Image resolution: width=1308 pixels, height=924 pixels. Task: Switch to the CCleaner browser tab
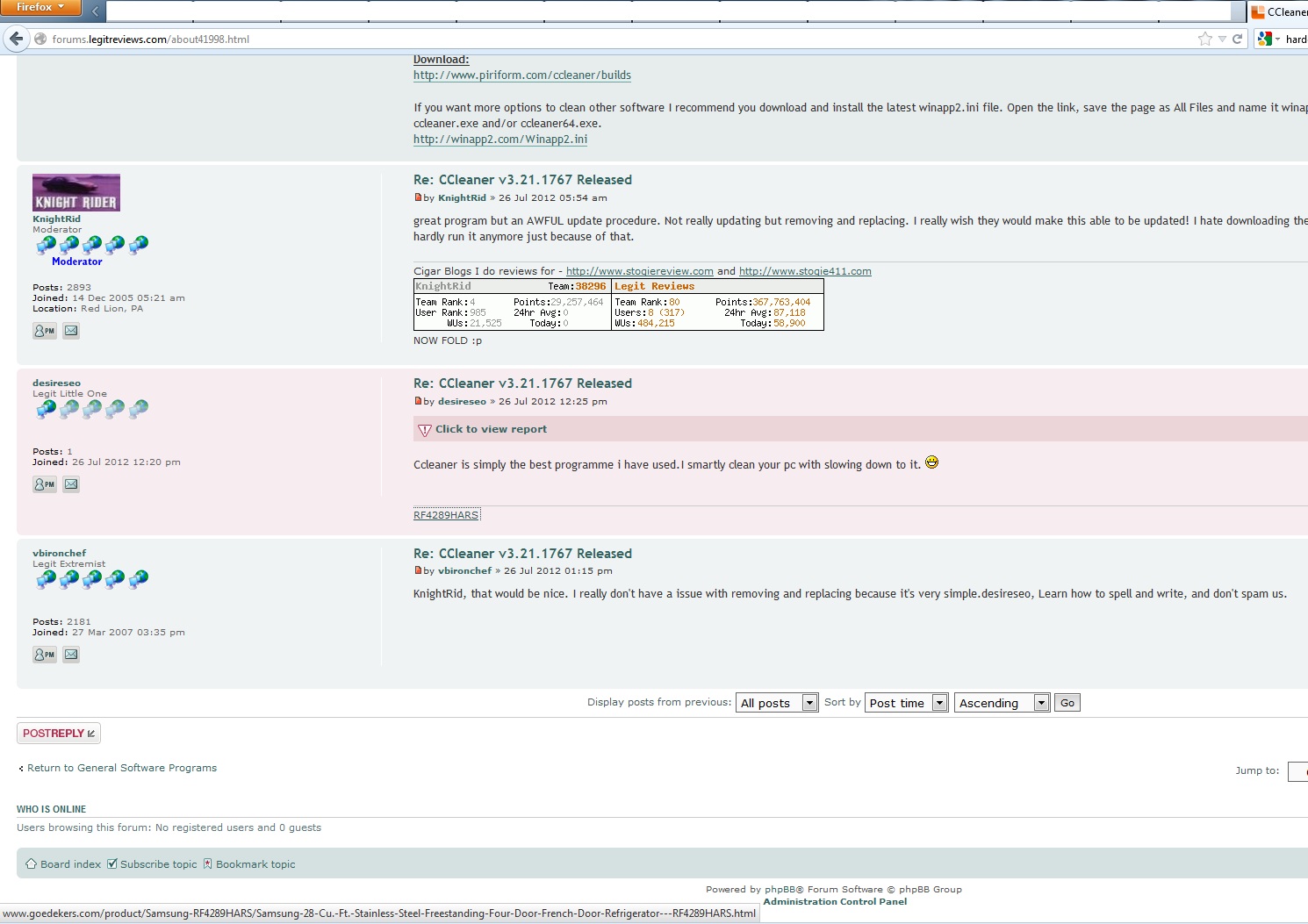(1280, 11)
